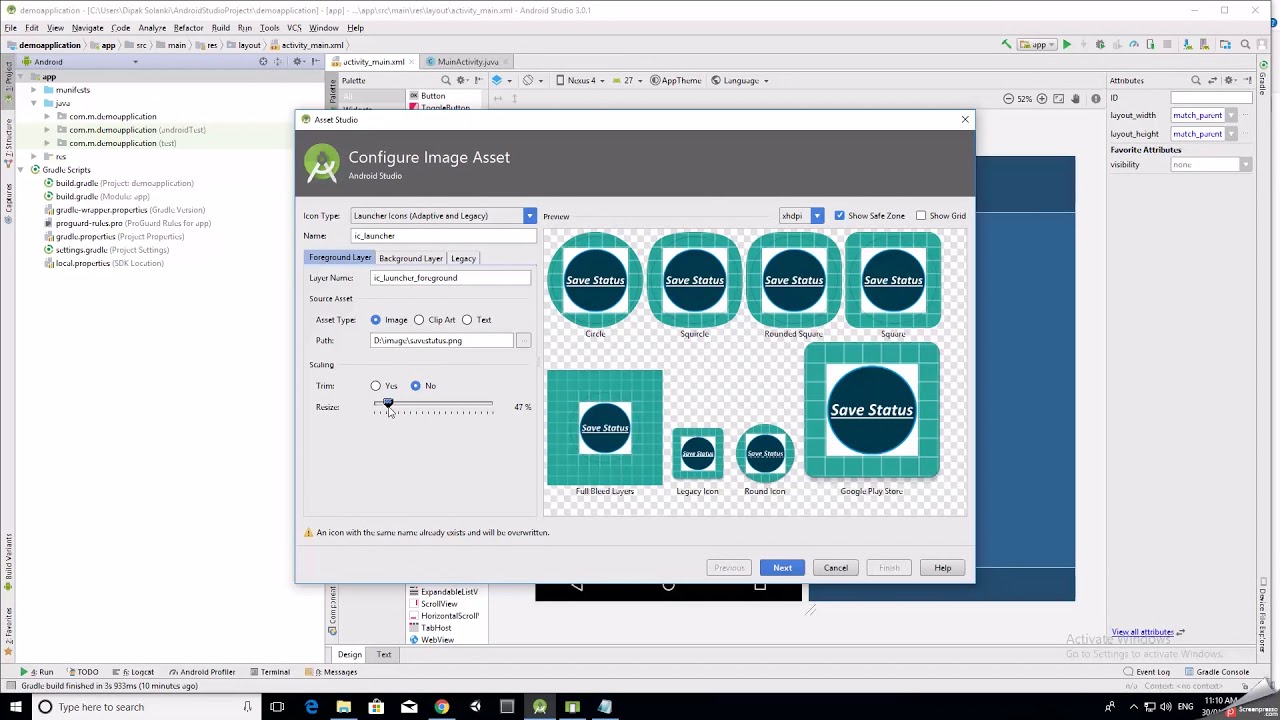Select Yes for the Trim option
The width and height of the screenshot is (1280, 720).
tap(375, 386)
